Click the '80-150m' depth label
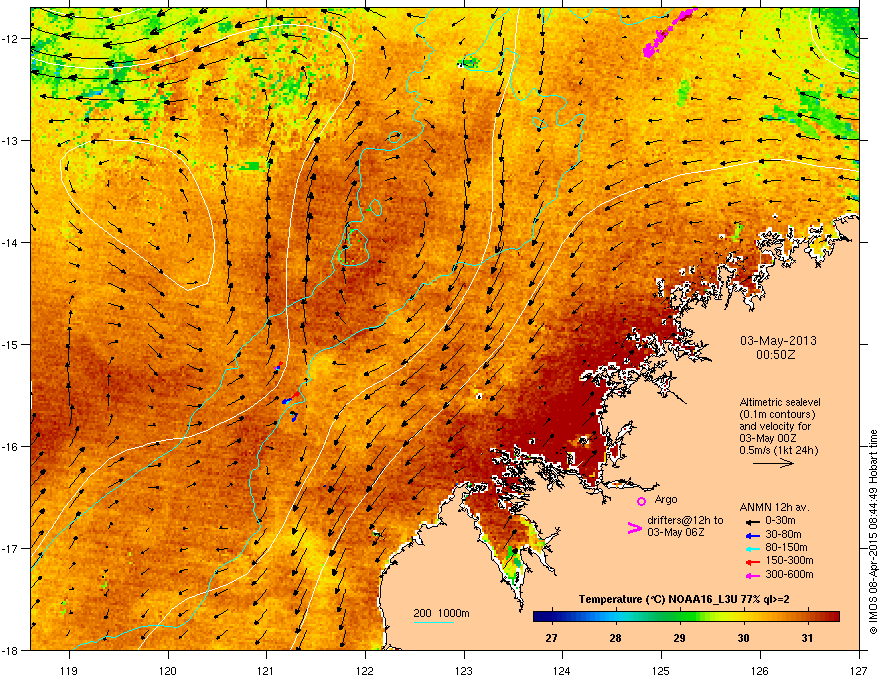The height and width of the screenshot is (680, 880). coord(786,548)
